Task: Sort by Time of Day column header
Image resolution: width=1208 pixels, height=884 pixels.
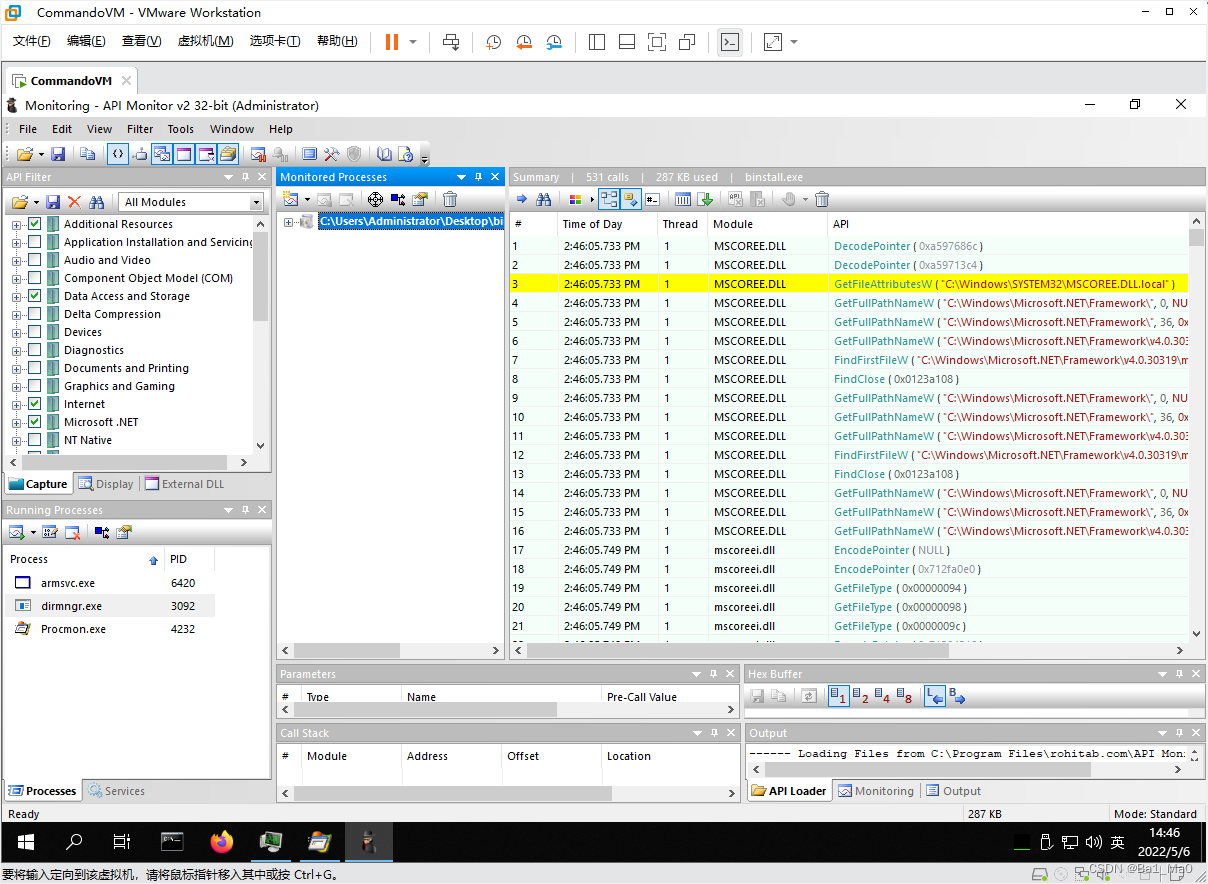Action: click(x=606, y=224)
